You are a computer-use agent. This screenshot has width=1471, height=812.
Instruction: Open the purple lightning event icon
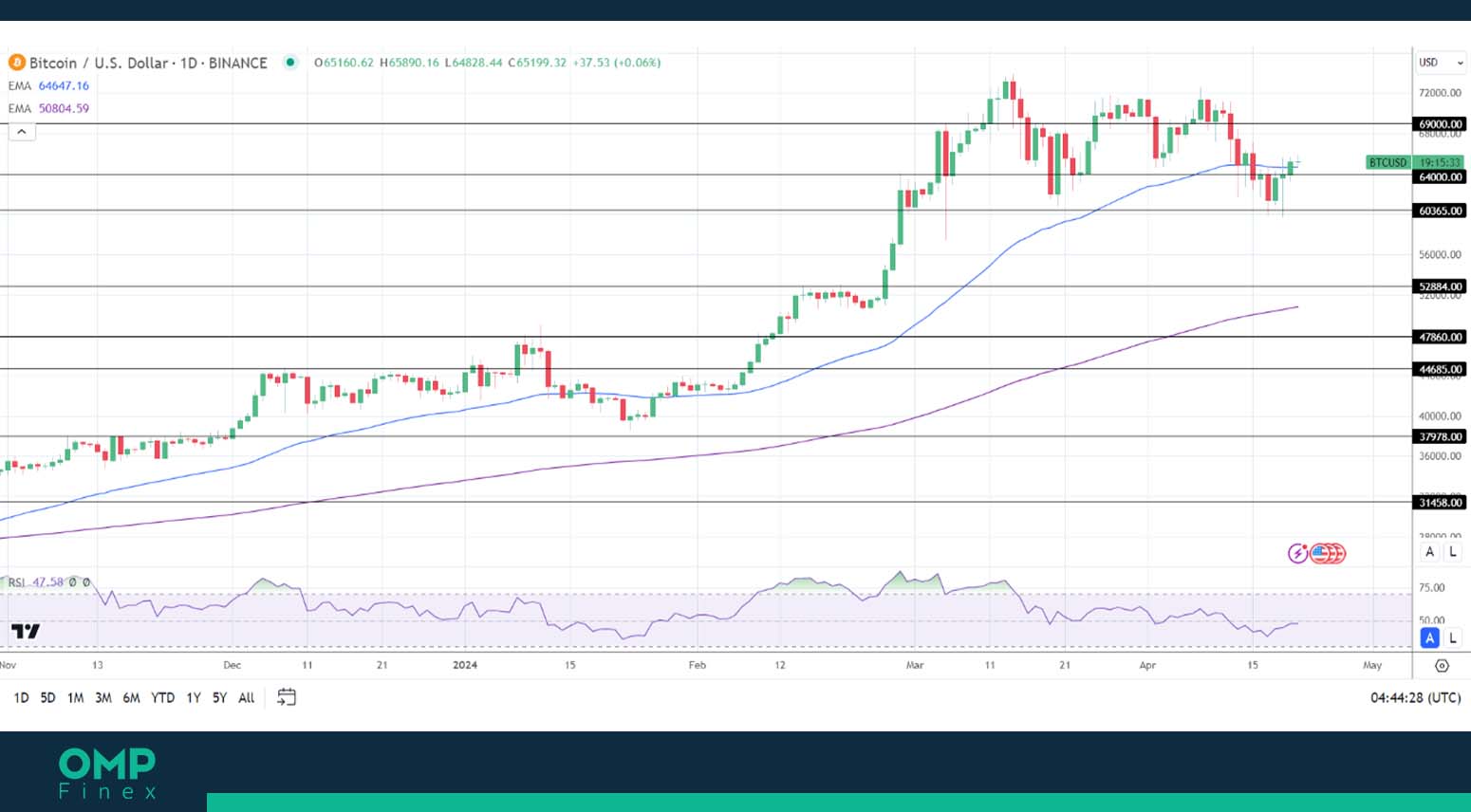(1297, 553)
